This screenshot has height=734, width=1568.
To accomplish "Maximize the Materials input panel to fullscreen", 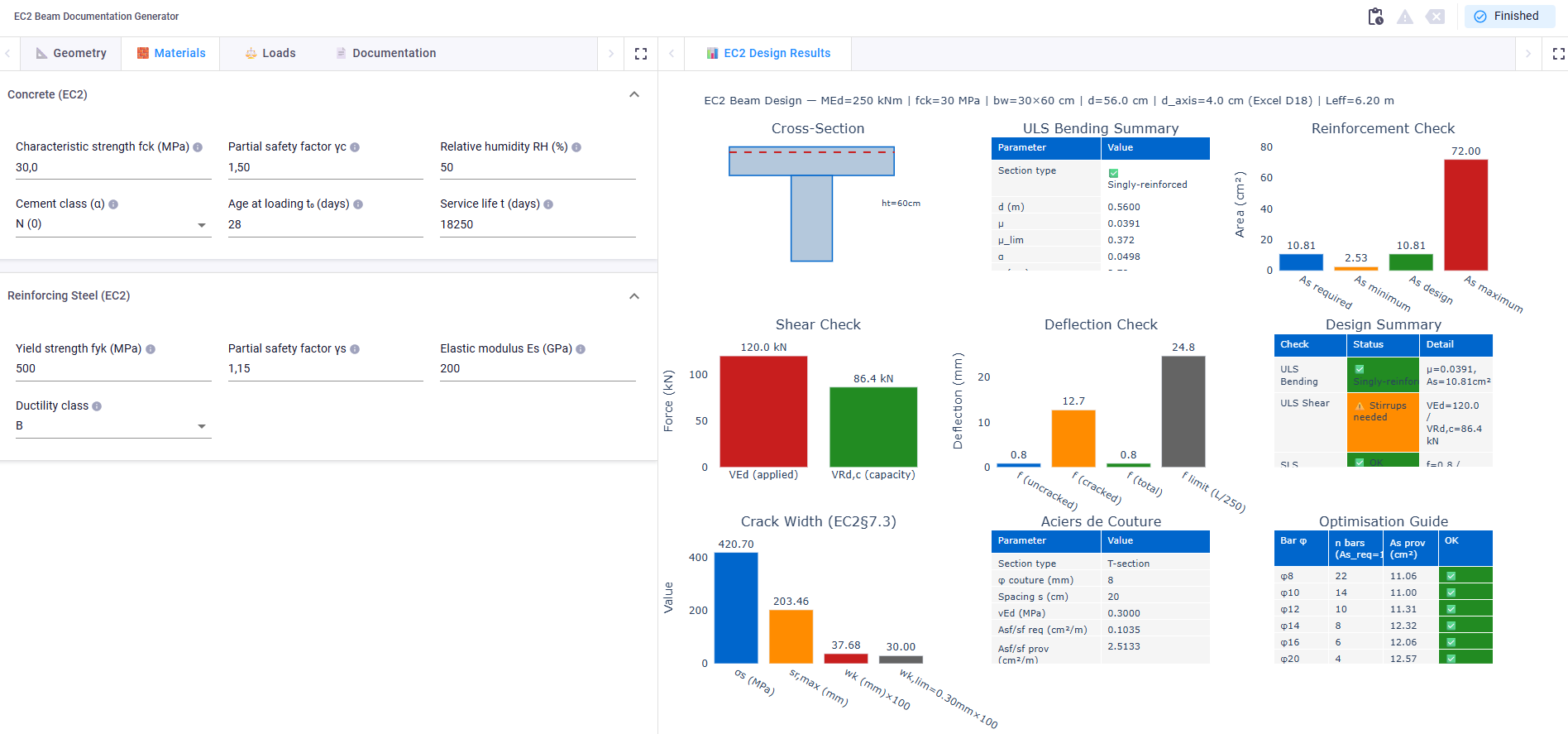I will coord(640,54).
